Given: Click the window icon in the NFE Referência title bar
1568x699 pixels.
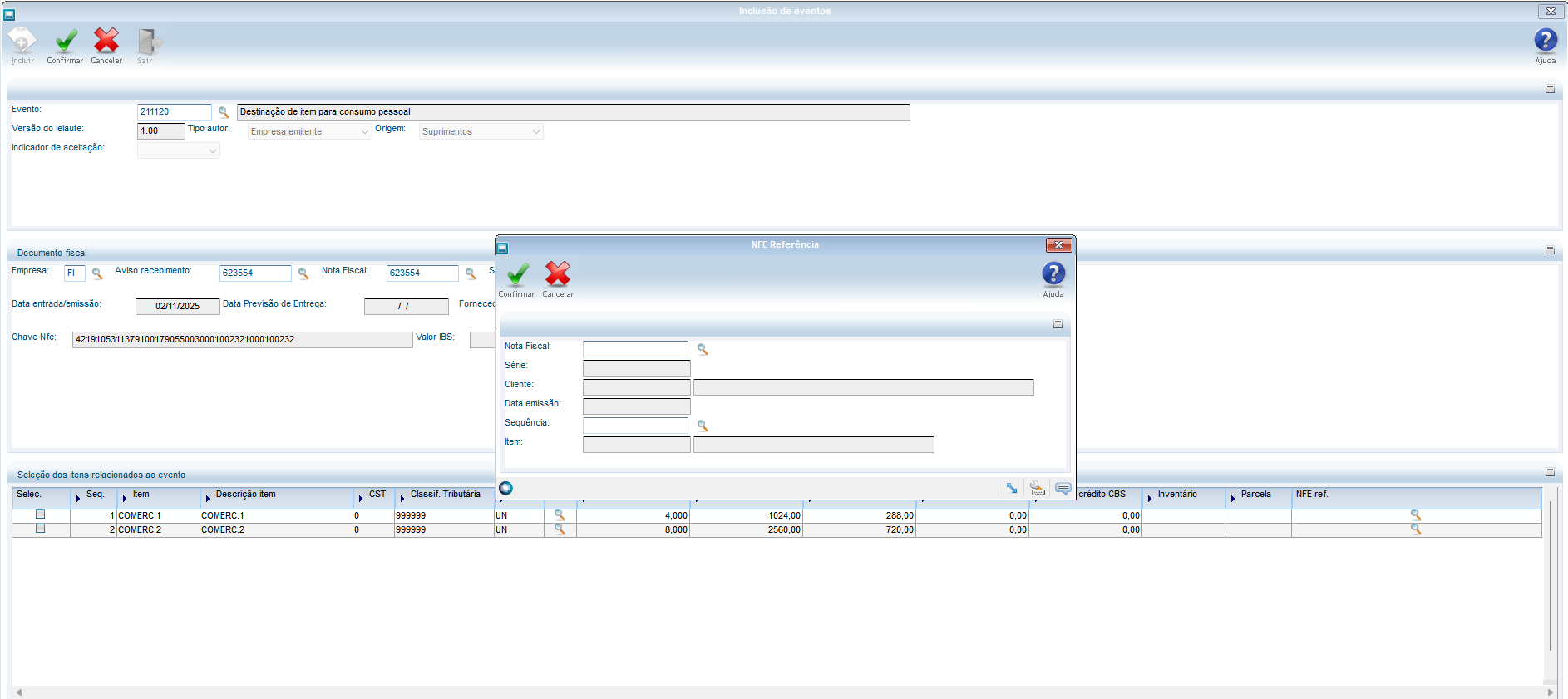Looking at the screenshot, I should (x=502, y=248).
